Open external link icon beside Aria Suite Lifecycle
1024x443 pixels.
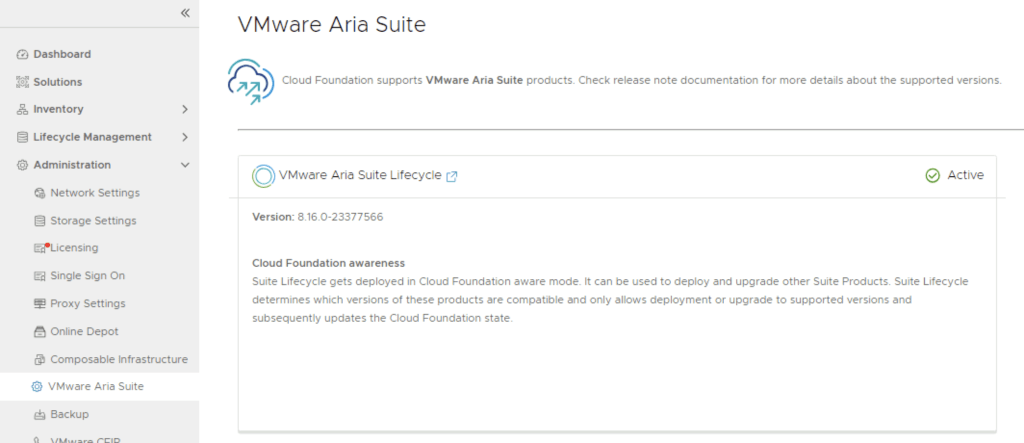tap(452, 176)
